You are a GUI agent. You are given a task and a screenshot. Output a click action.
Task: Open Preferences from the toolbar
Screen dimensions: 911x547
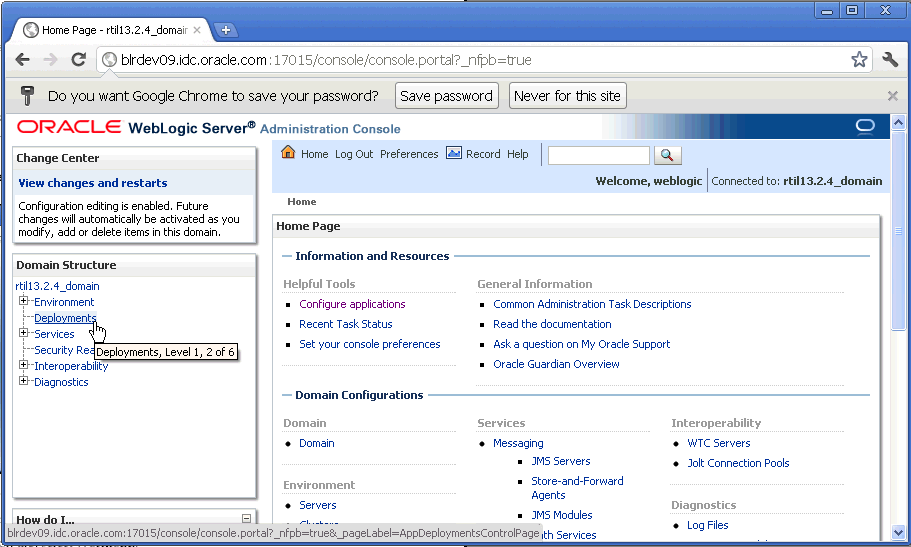point(409,154)
